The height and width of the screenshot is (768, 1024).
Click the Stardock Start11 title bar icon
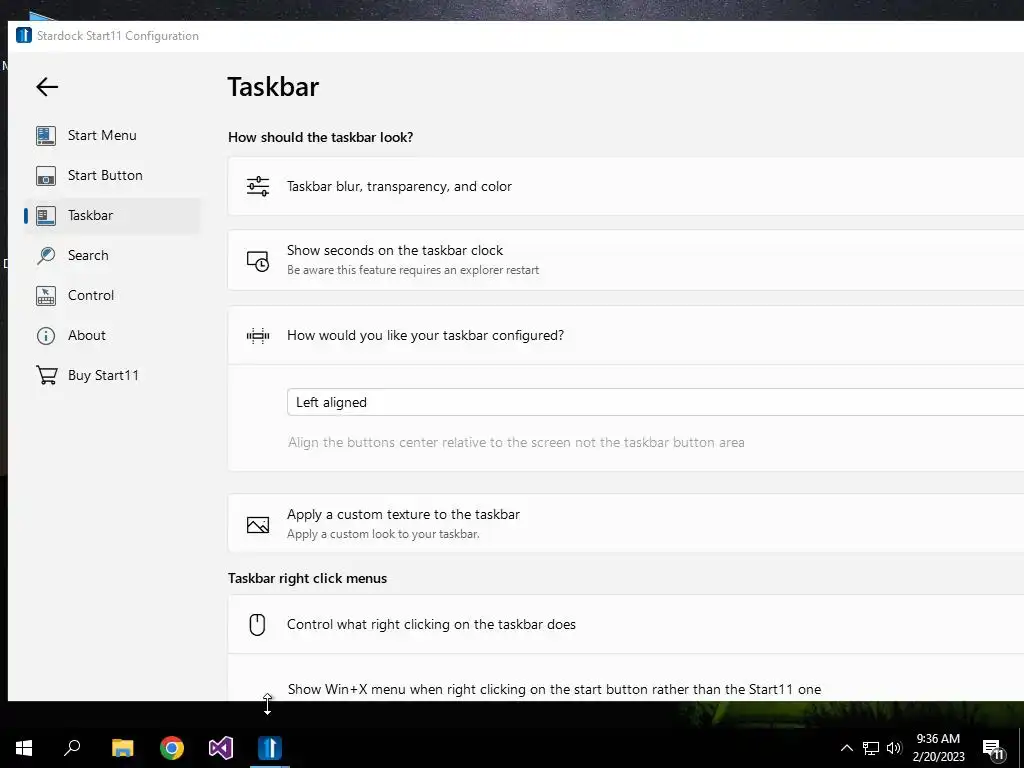click(x=24, y=35)
